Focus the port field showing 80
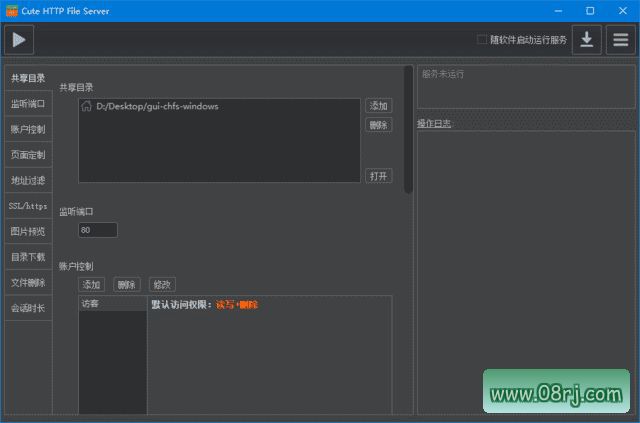The image size is (640, 423). pyautogui.click(x=98, y=230)
